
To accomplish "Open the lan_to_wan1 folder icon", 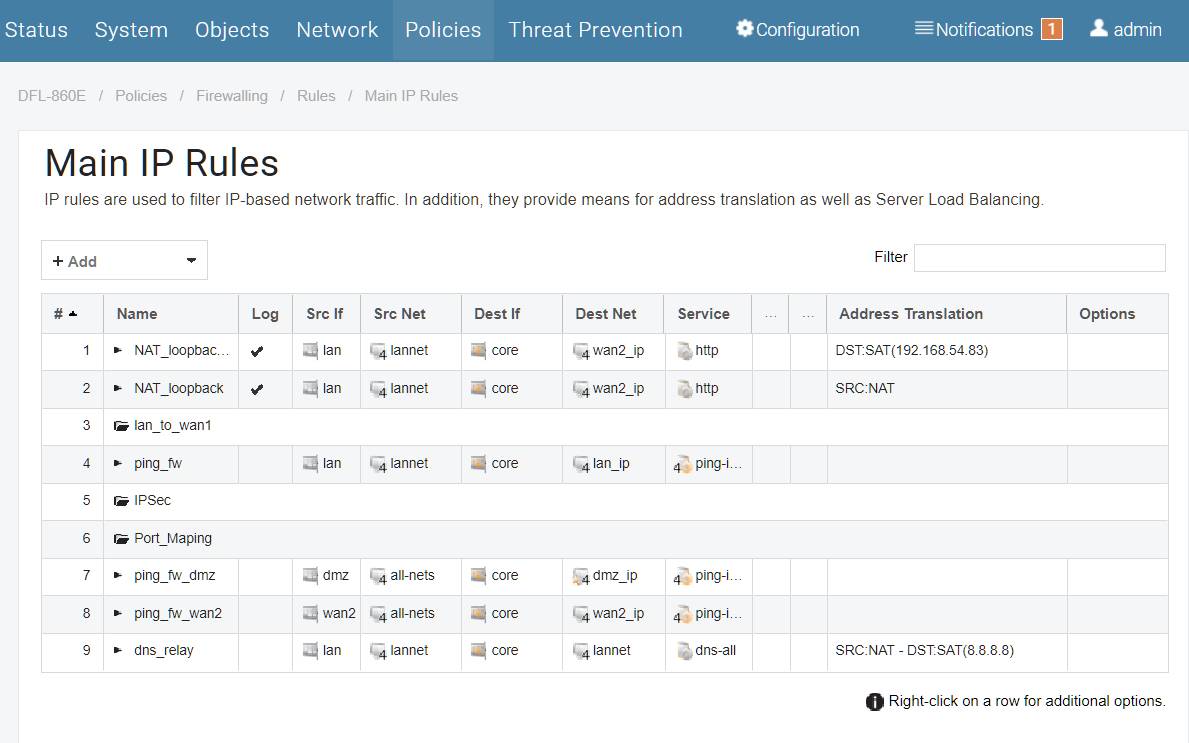I will click(121, 426).
